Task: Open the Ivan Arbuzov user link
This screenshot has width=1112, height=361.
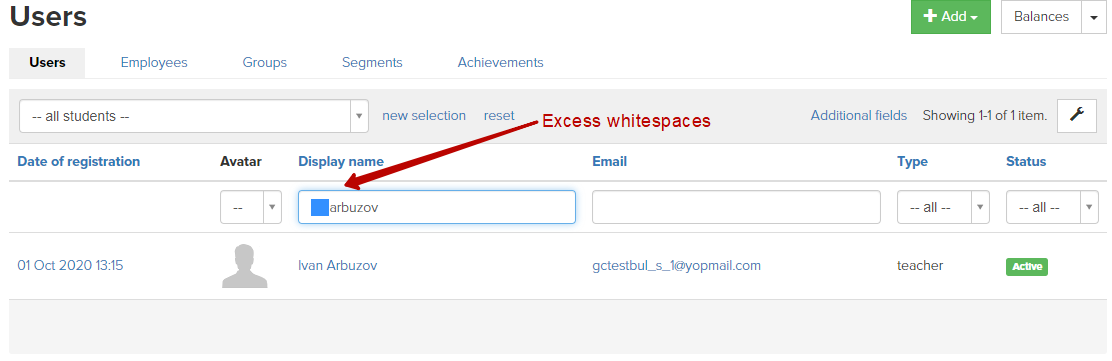Action: pos(338,266)
